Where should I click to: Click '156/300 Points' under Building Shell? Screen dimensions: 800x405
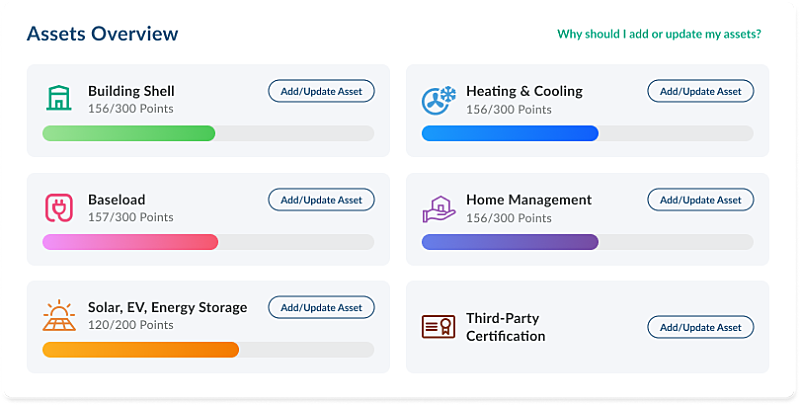click(131, 109)
